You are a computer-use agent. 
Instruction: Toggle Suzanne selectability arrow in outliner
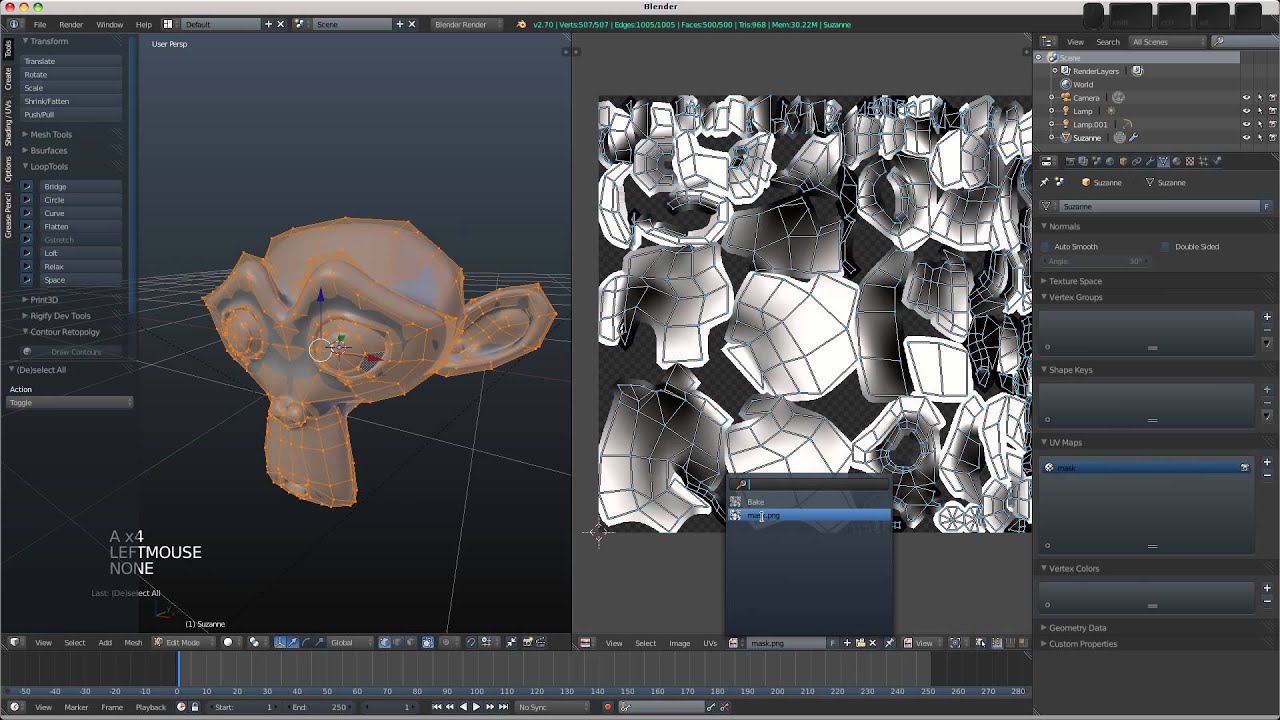(x=1259, y=137)
